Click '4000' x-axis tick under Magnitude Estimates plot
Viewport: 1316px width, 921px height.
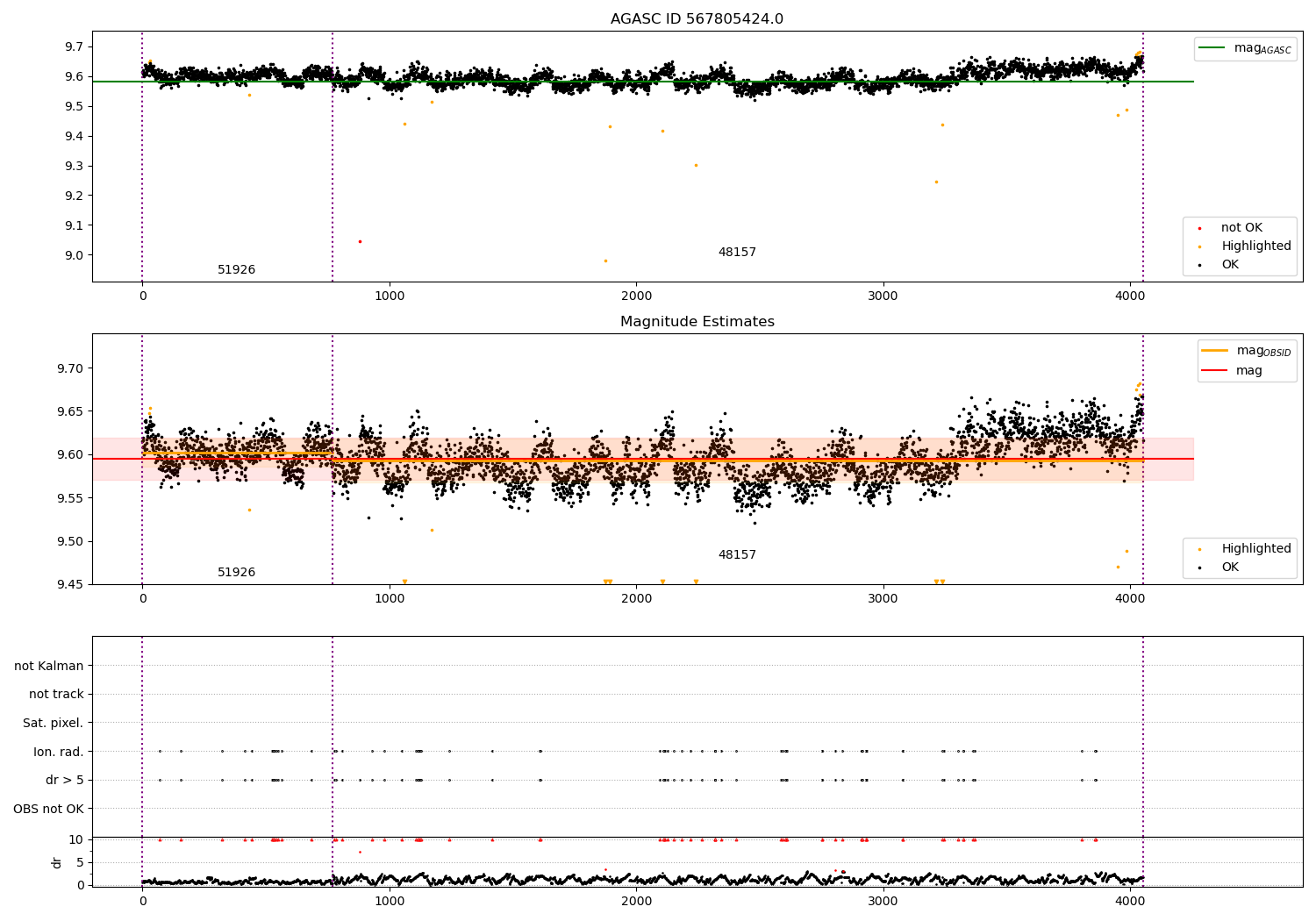click(1130, 599)
